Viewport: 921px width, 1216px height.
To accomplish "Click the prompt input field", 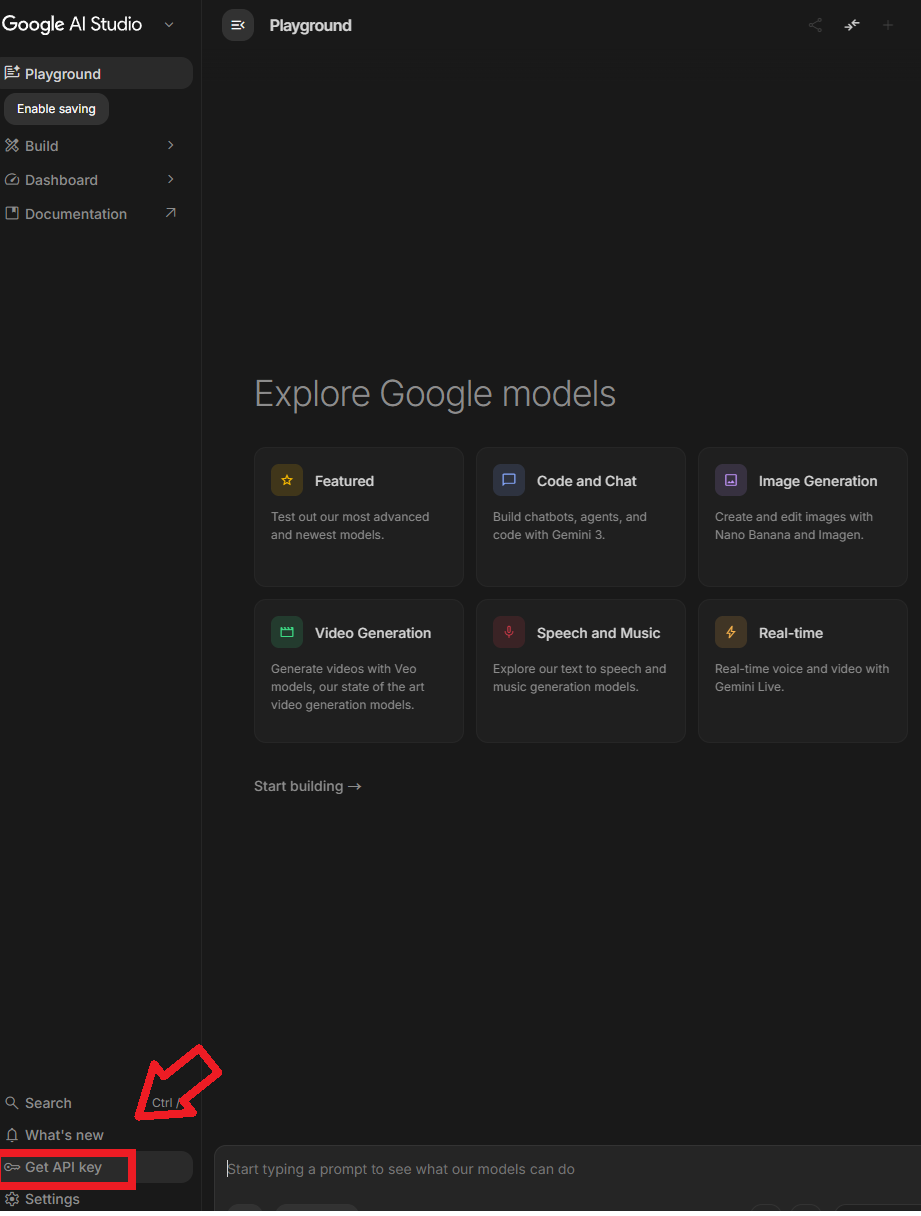I will pos(568,1169).
